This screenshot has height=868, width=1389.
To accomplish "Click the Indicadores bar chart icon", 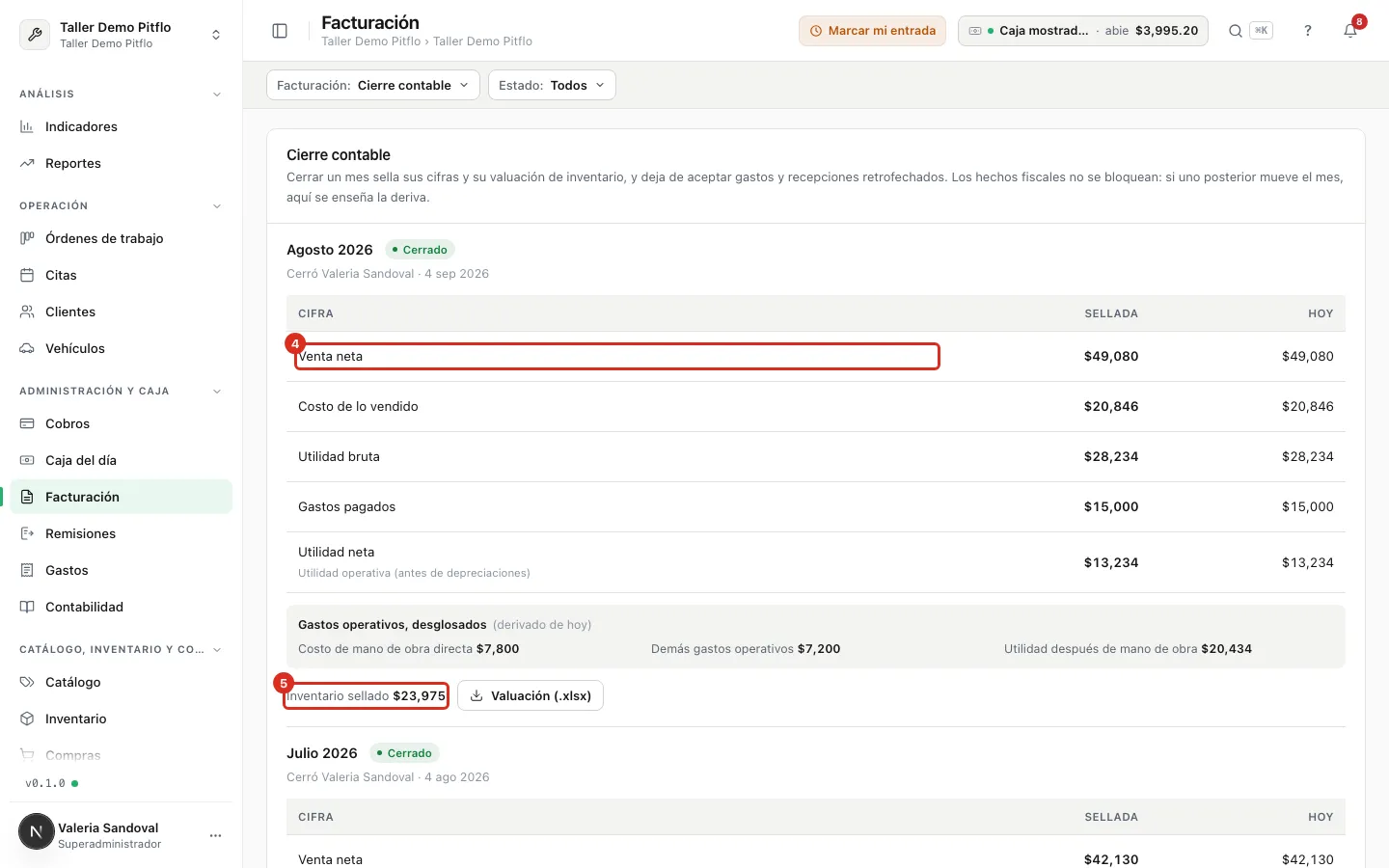I will [27, 126].
